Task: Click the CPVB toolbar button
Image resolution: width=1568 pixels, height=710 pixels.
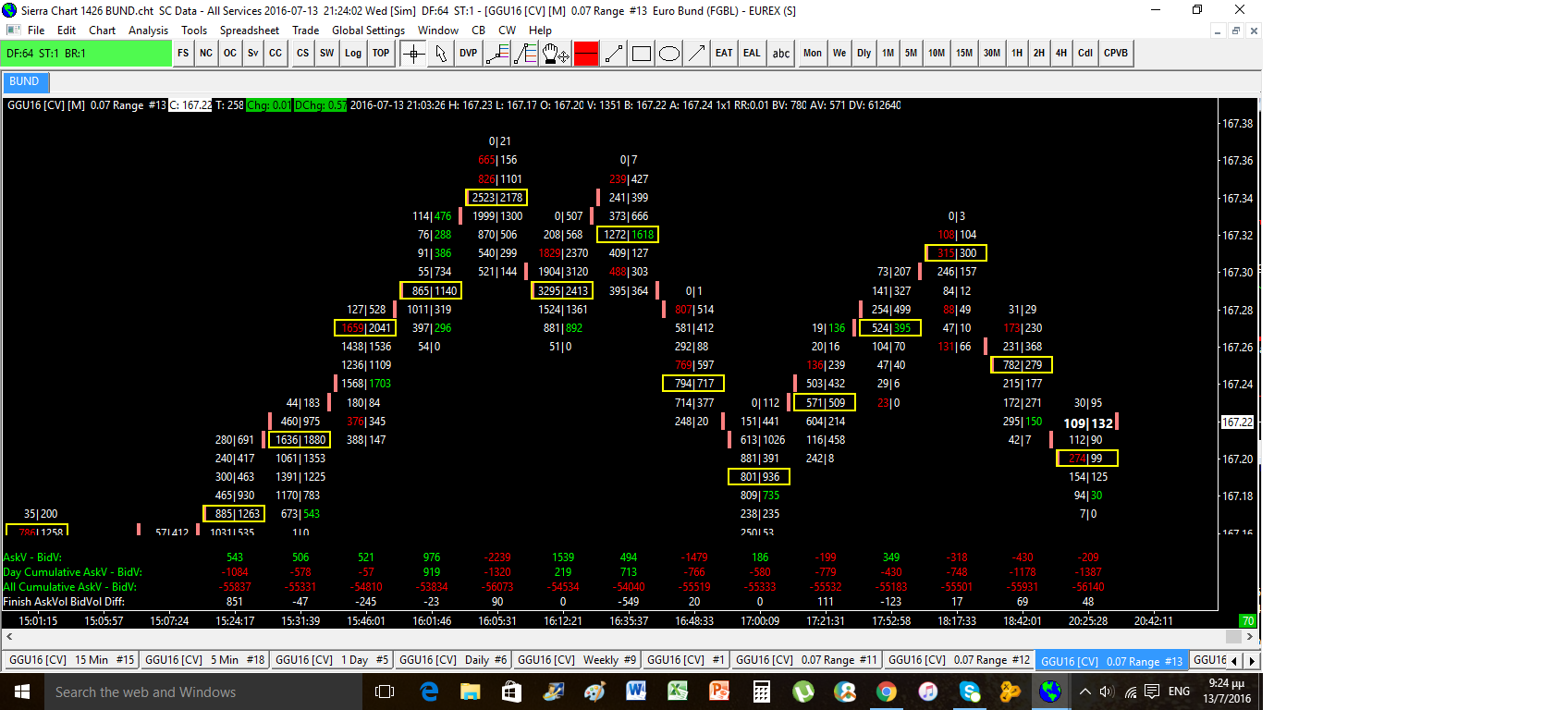Action: [x=1116, y=54]
